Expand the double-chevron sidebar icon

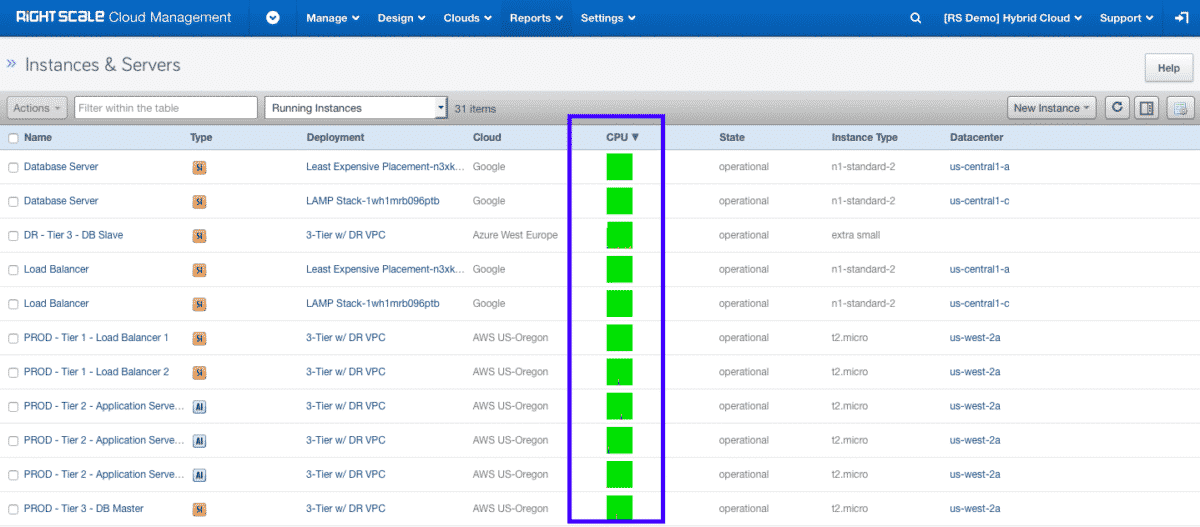[x=12, y=64]
